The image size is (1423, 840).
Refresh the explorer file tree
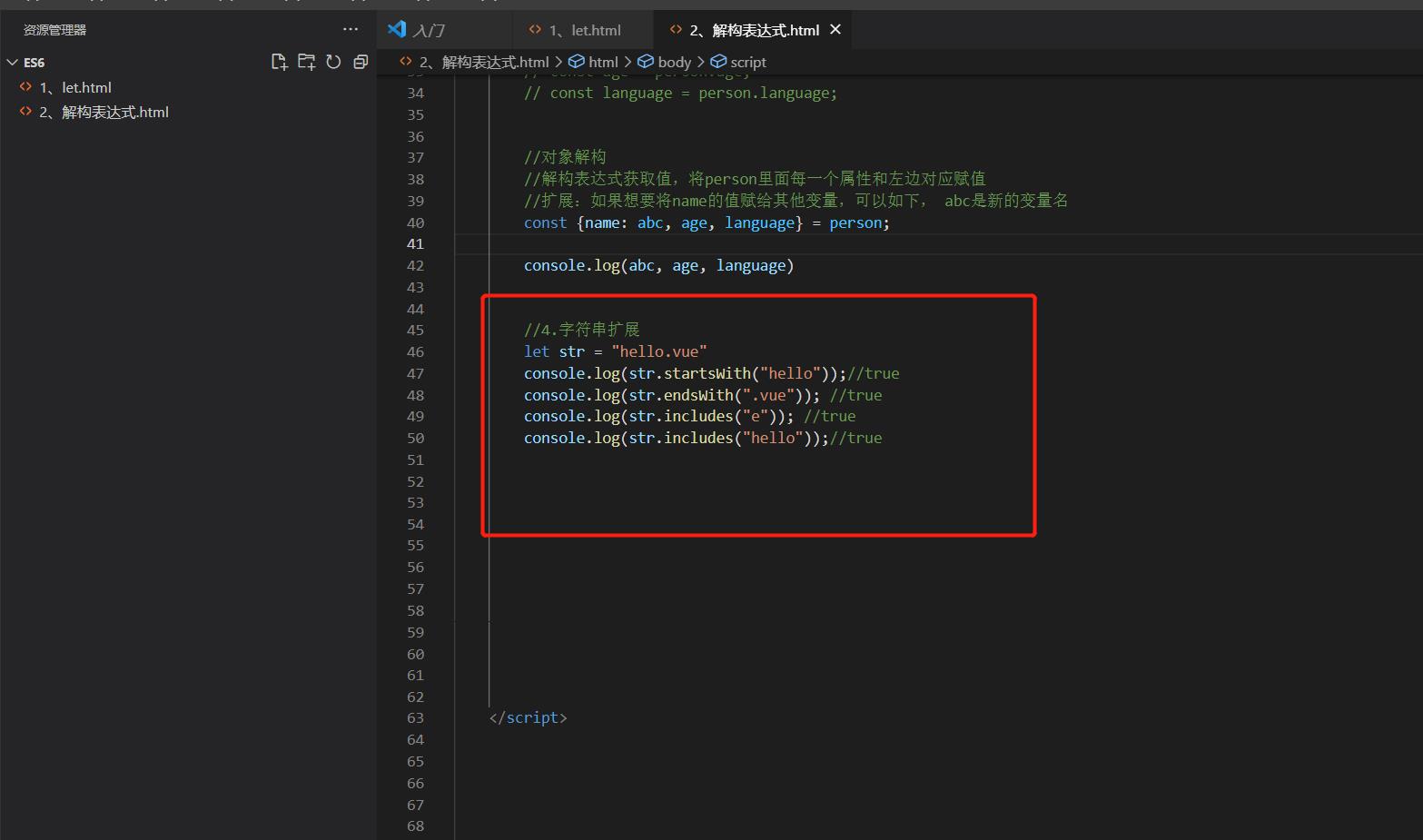(333, 62)
